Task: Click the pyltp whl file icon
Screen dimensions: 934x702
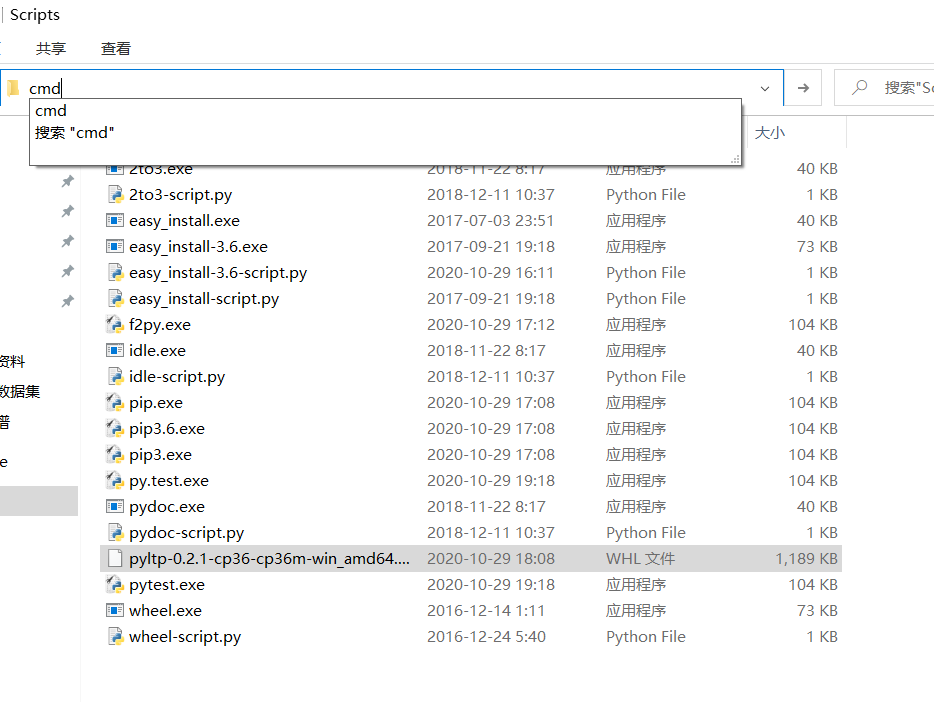Action: click(x=115, y=559)
